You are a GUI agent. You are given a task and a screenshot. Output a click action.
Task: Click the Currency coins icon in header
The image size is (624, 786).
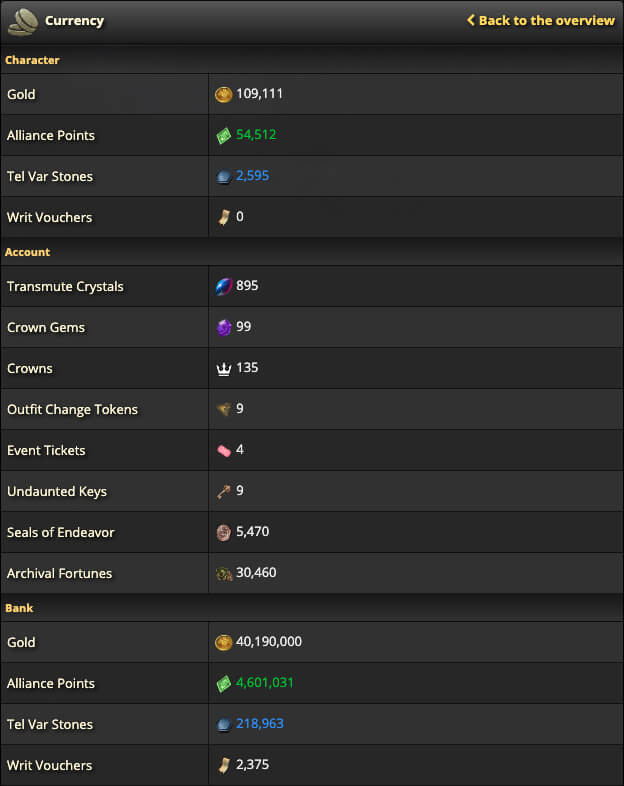pyautogui.click(x=23, y=22)
